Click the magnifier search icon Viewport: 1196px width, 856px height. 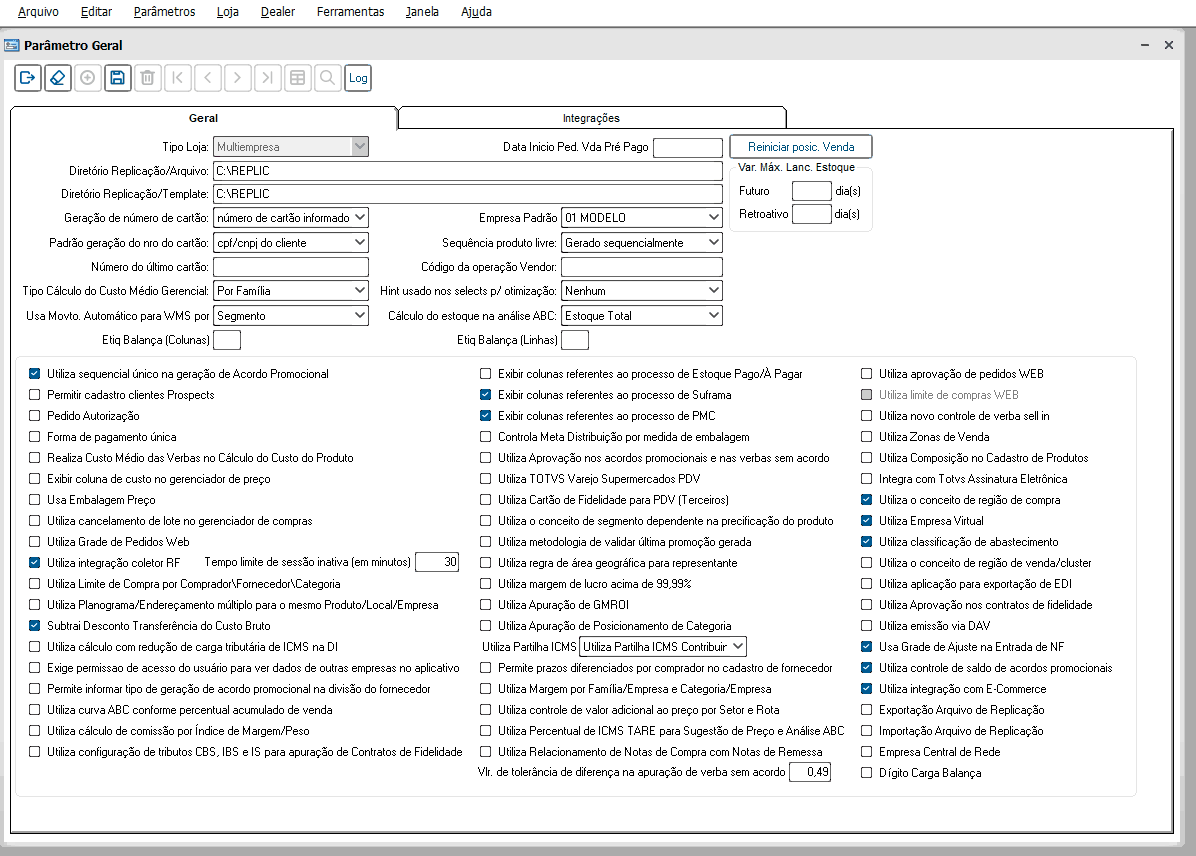(328, 78)
